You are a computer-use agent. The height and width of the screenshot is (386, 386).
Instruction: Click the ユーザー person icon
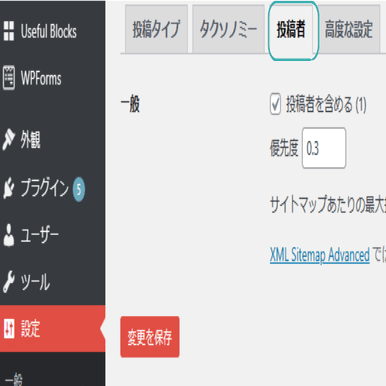point(9,235)
